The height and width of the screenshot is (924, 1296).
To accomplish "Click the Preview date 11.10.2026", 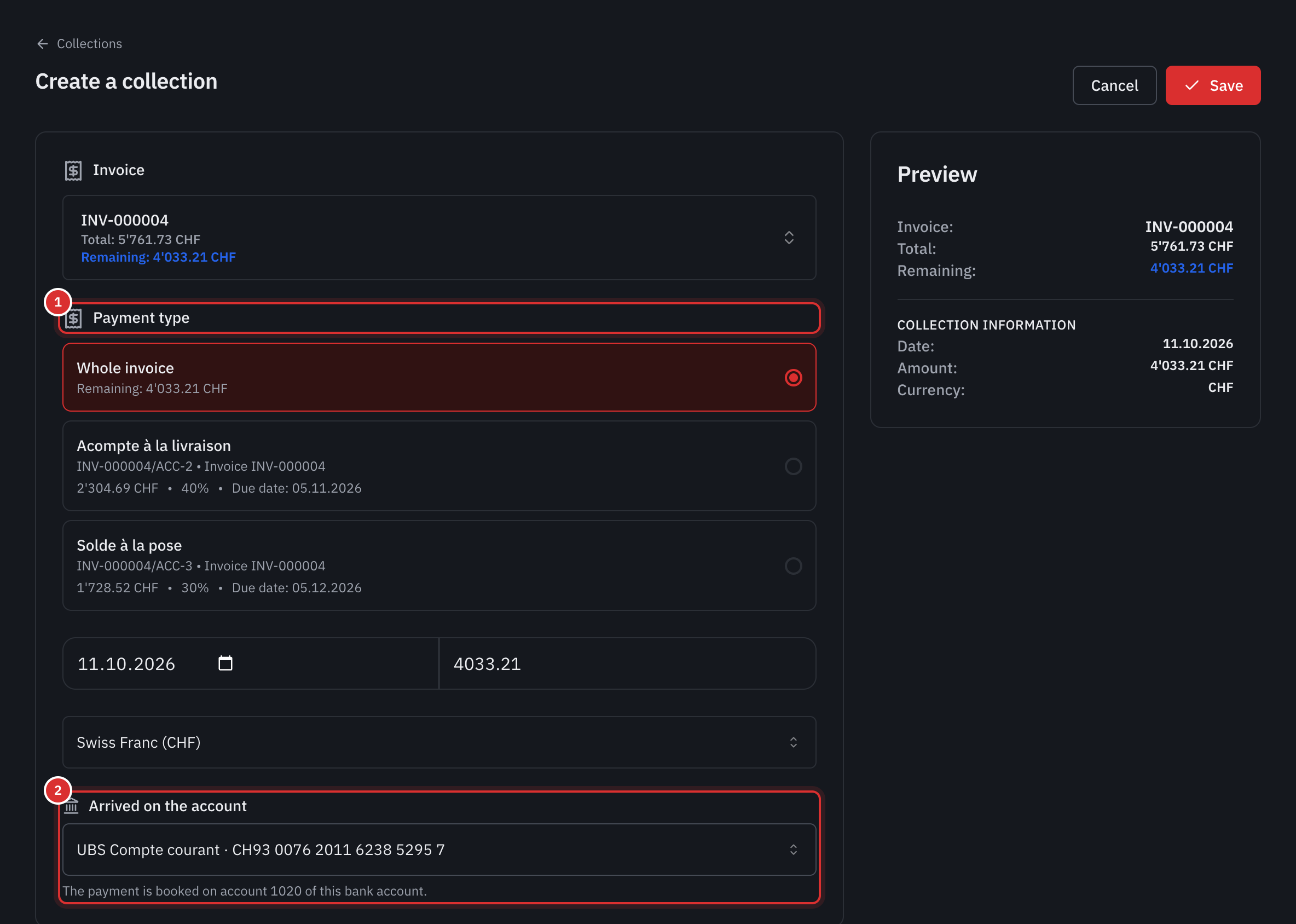I will tap(1197, 344).
